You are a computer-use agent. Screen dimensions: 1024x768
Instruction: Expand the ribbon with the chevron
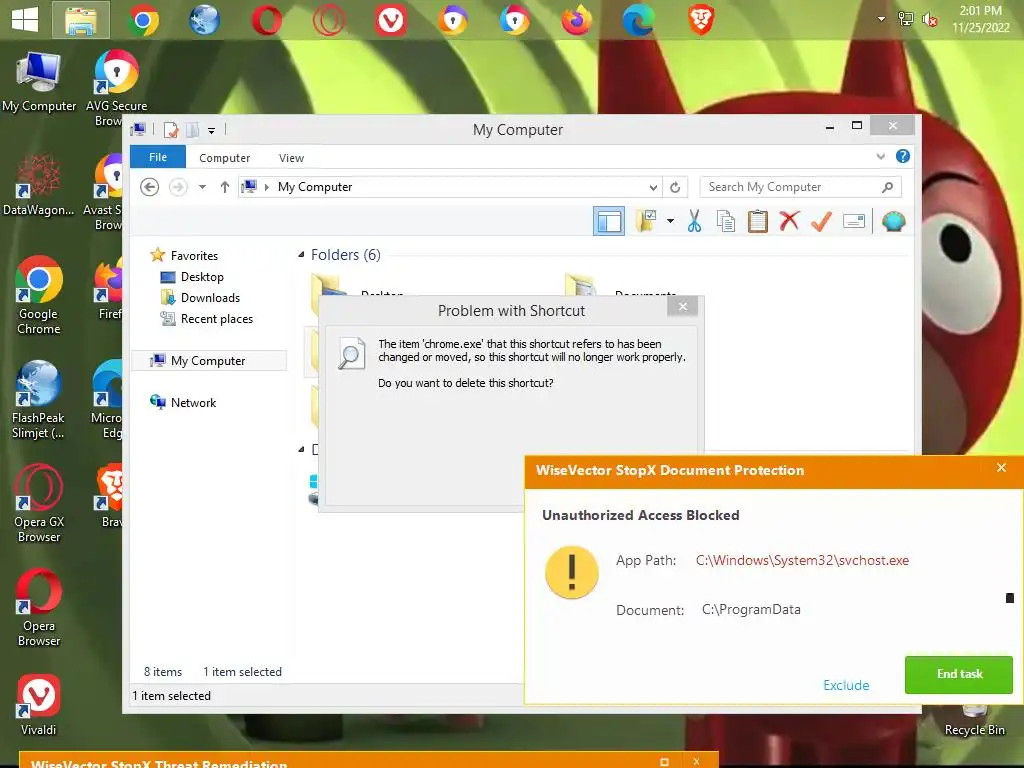880,156
